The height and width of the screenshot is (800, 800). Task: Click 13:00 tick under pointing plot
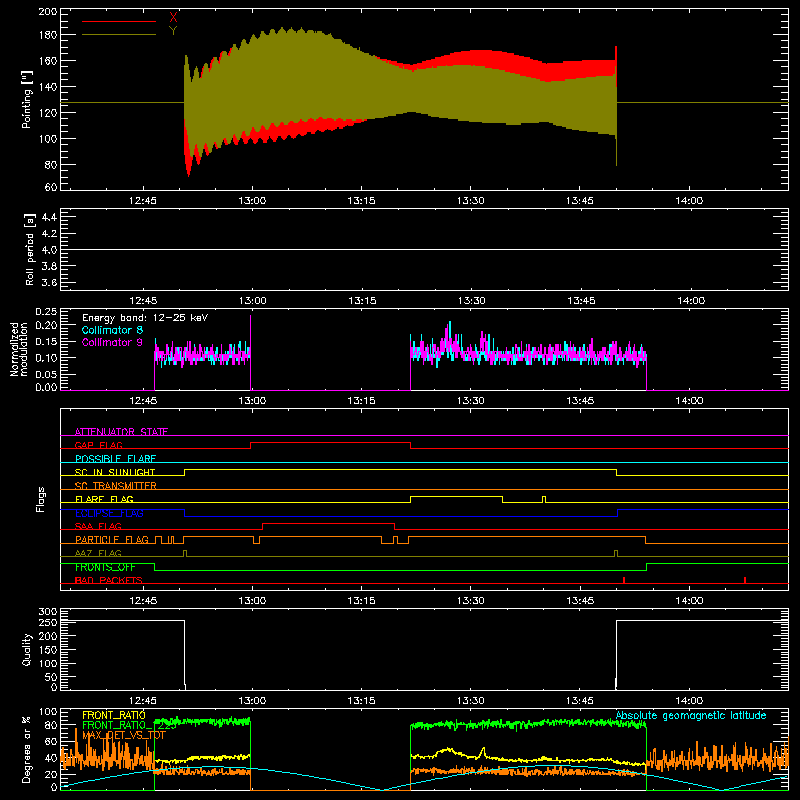pos(252,201)
